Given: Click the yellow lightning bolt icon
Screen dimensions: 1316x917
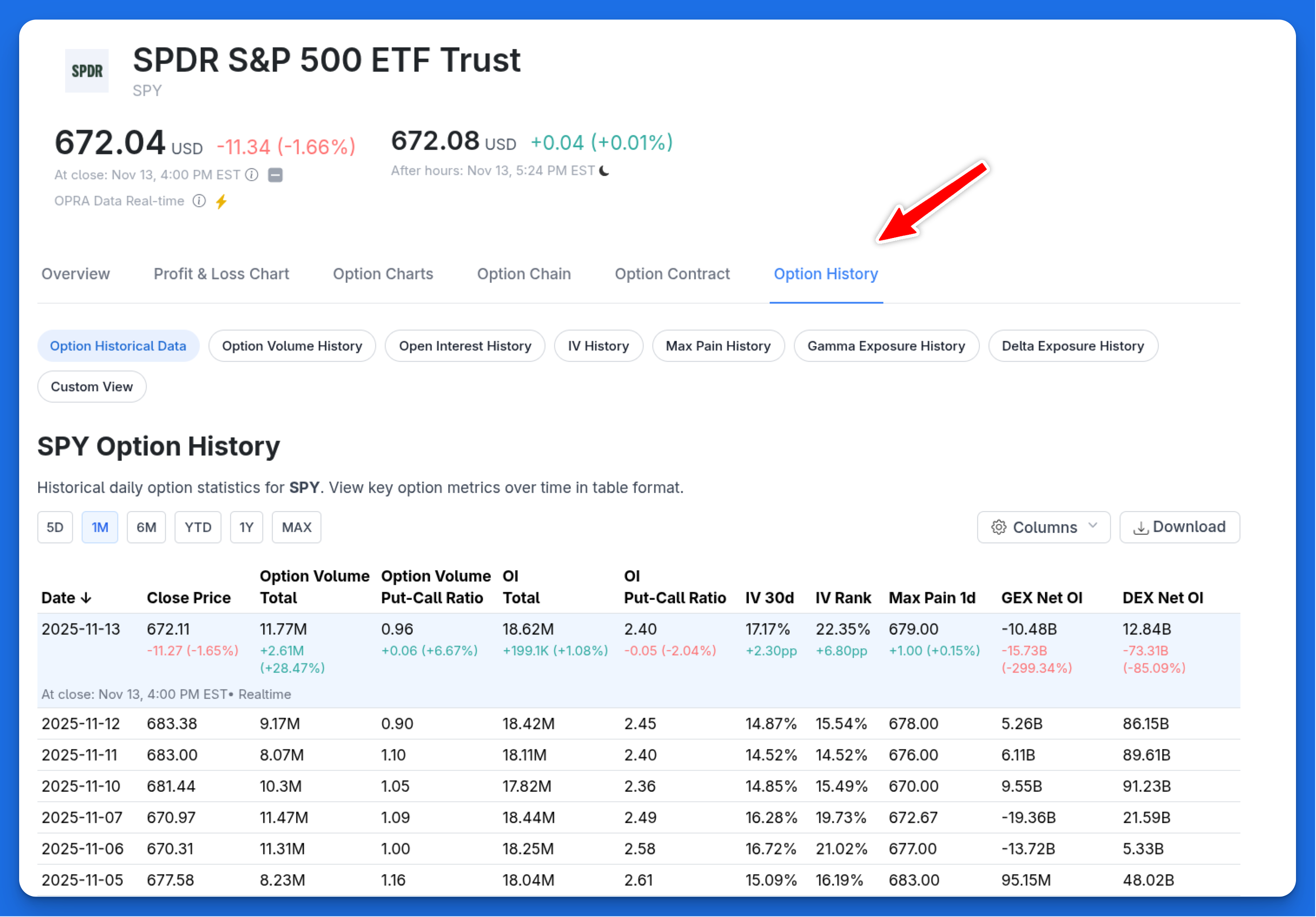Looking at the screenshot, I should 221,201.
